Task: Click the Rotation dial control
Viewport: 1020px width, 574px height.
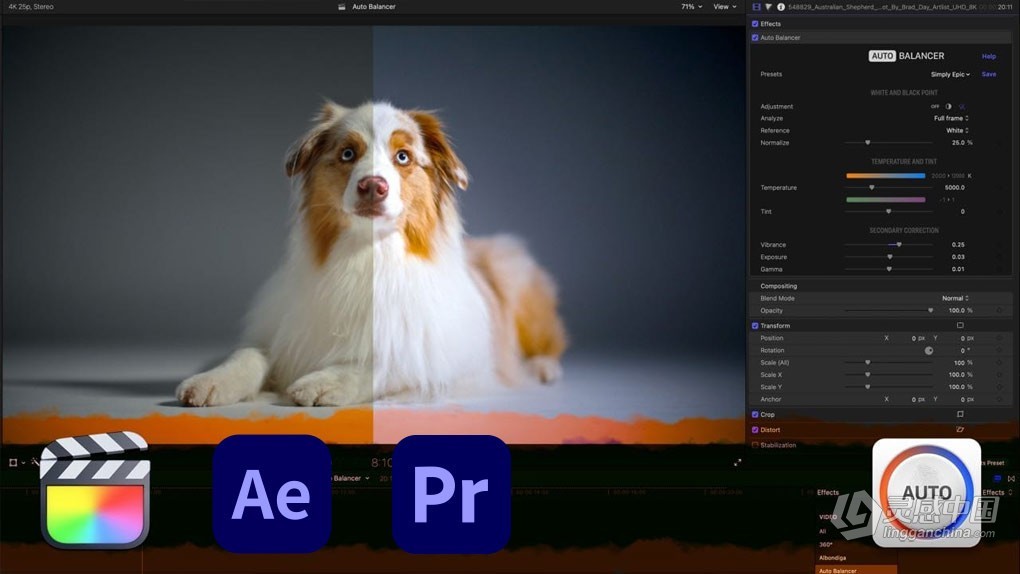Action: pos(929,350)
